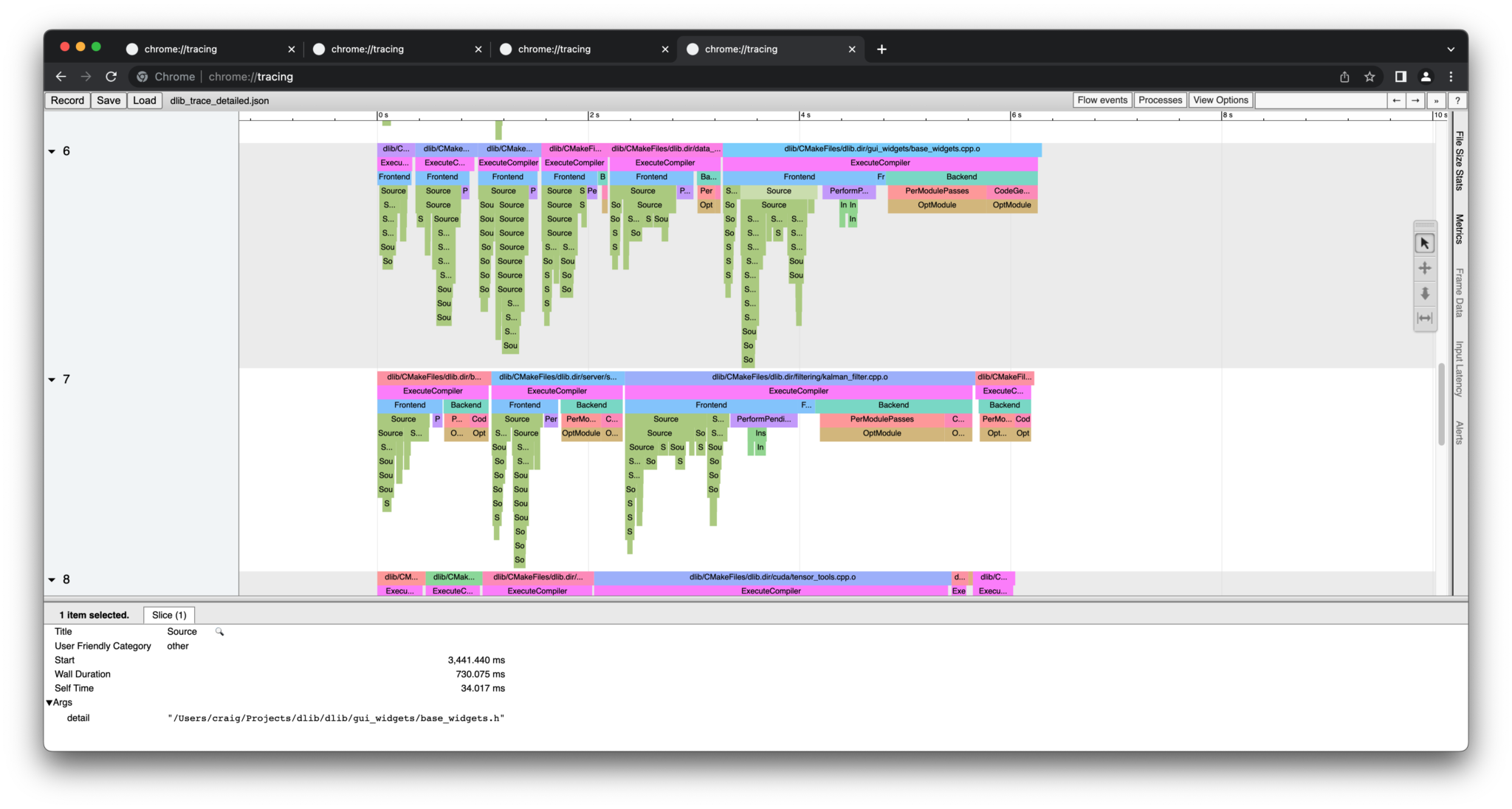Click the magnifier icon beside the Source title
The height and width of the screenshot is (809, 1512).
[219, 631]
